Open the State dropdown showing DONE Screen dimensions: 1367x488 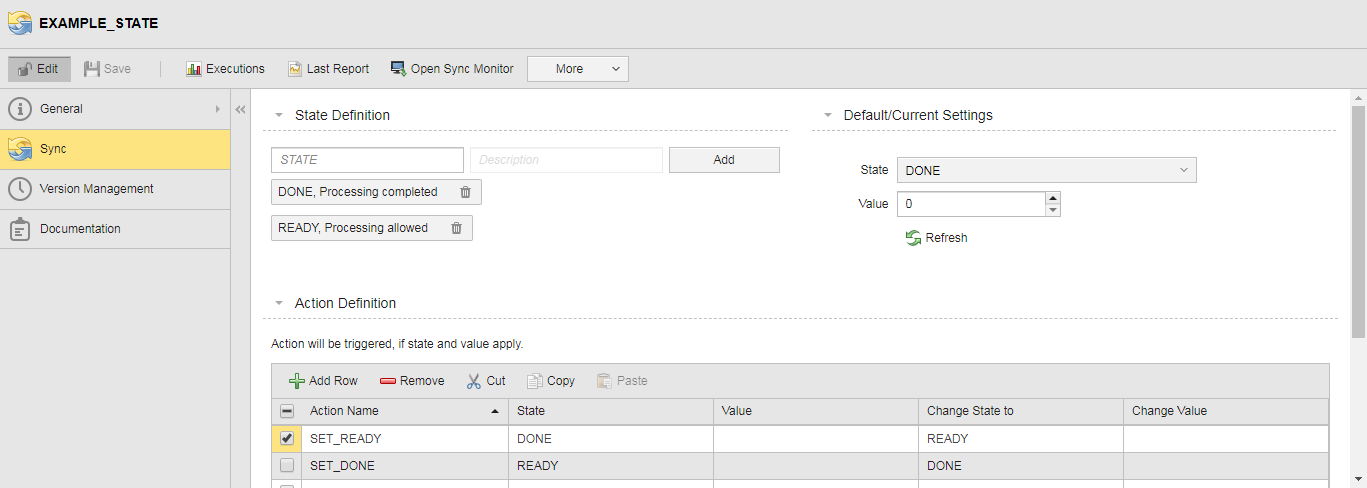(1046, 170)
